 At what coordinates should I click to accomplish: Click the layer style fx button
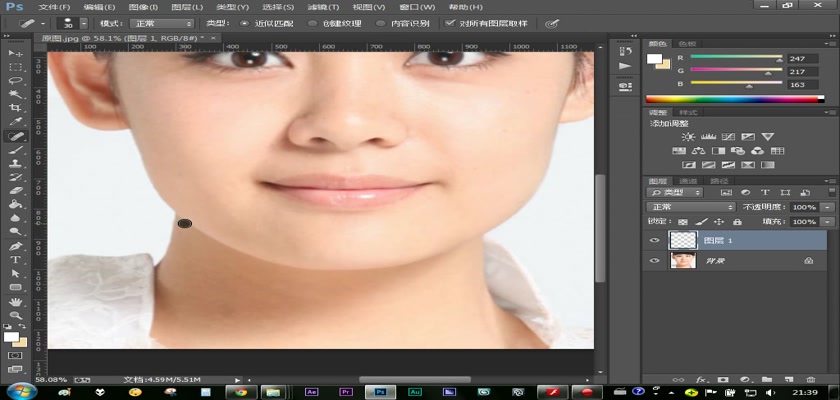[700, 380]
